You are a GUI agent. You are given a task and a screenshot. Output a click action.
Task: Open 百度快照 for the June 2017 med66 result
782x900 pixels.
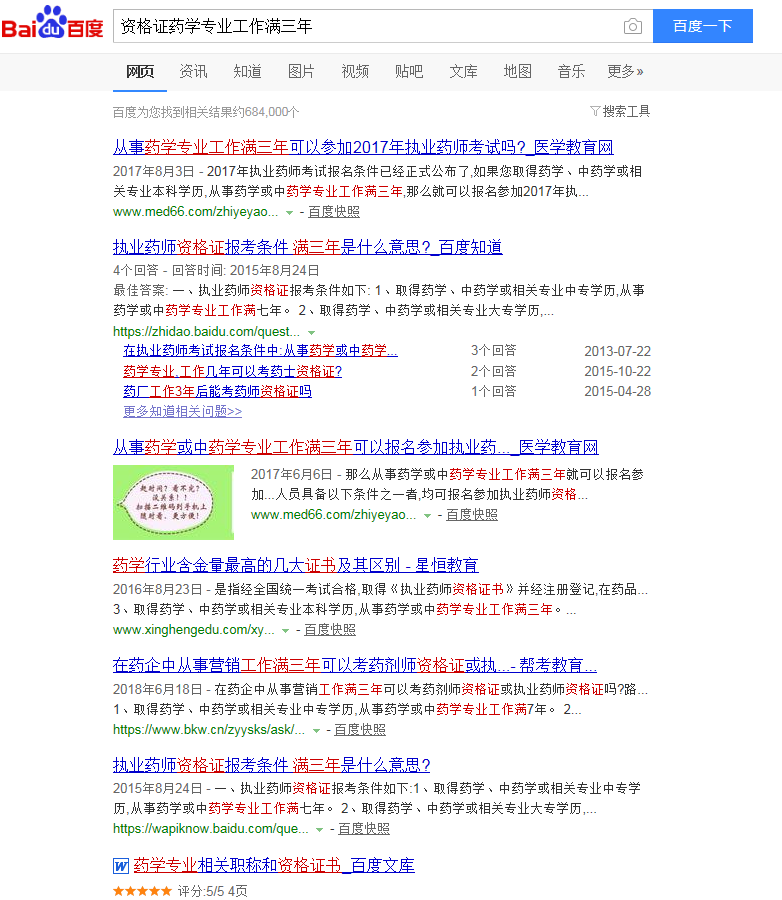pos(471,515)
